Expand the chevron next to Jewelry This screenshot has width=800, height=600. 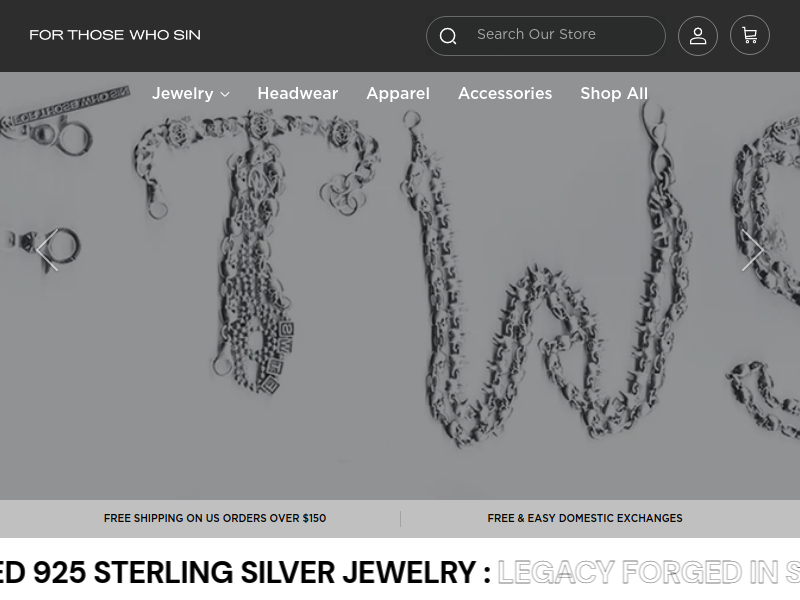225,94
